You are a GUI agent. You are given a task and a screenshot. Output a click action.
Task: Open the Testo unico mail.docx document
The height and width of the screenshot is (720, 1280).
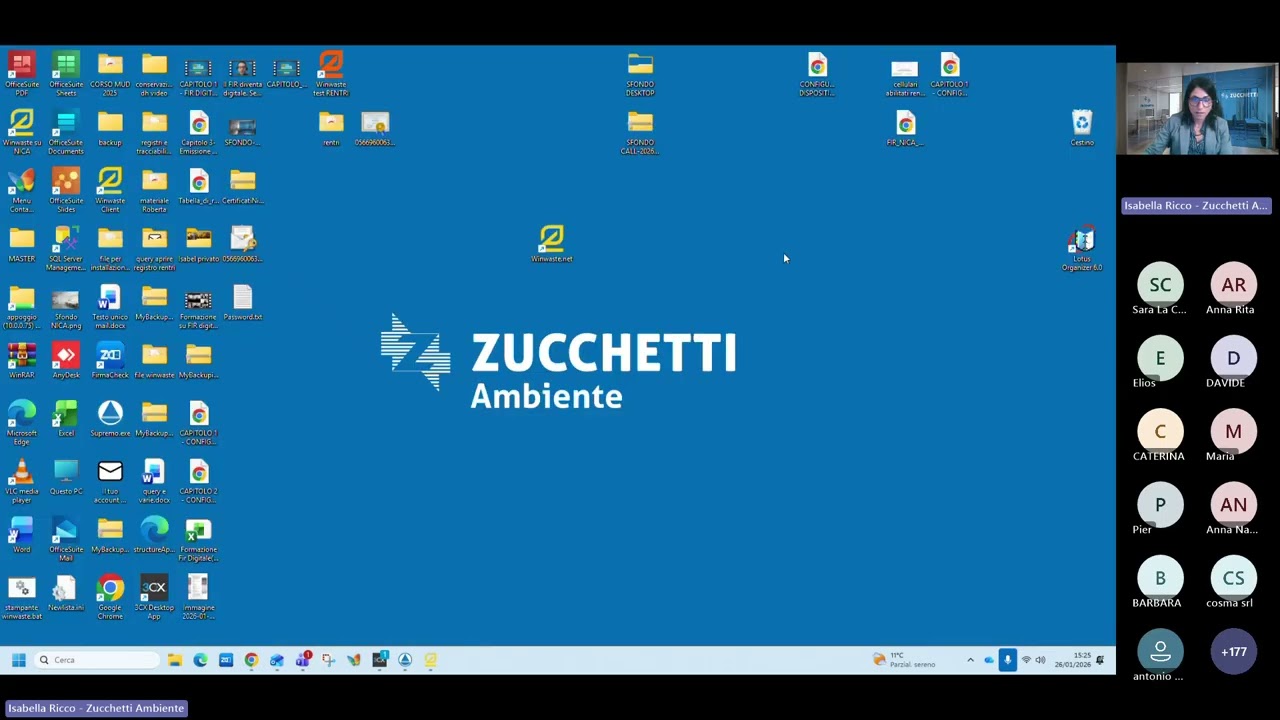click(110, 306)
